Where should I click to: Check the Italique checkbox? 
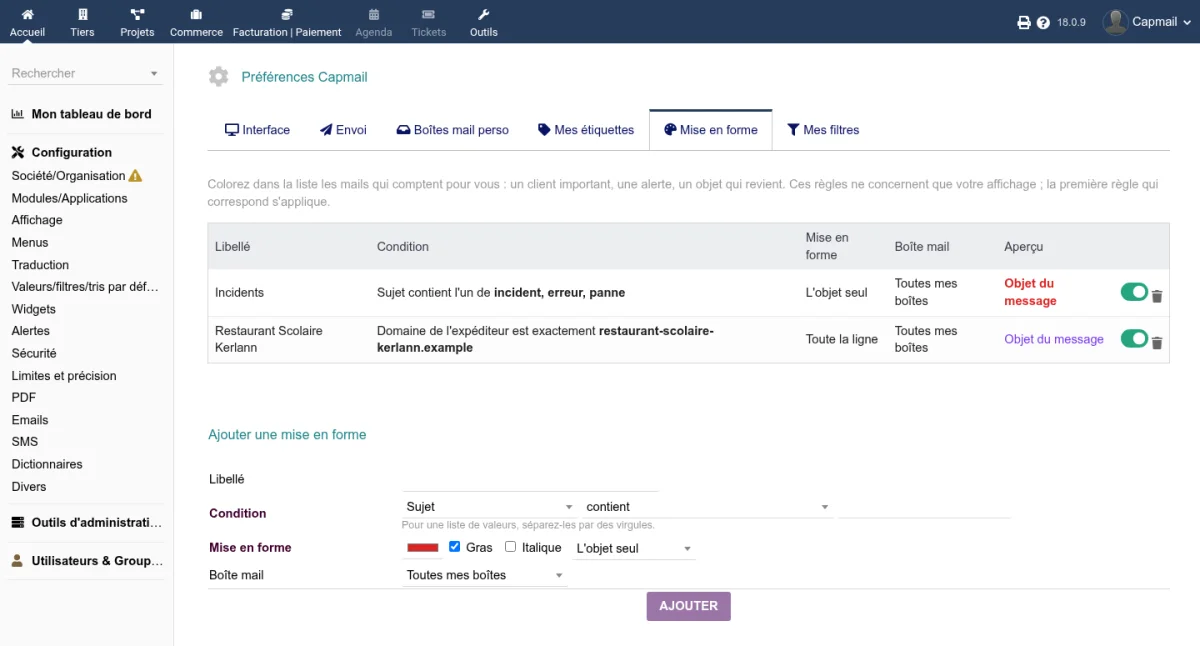[511, 547]
